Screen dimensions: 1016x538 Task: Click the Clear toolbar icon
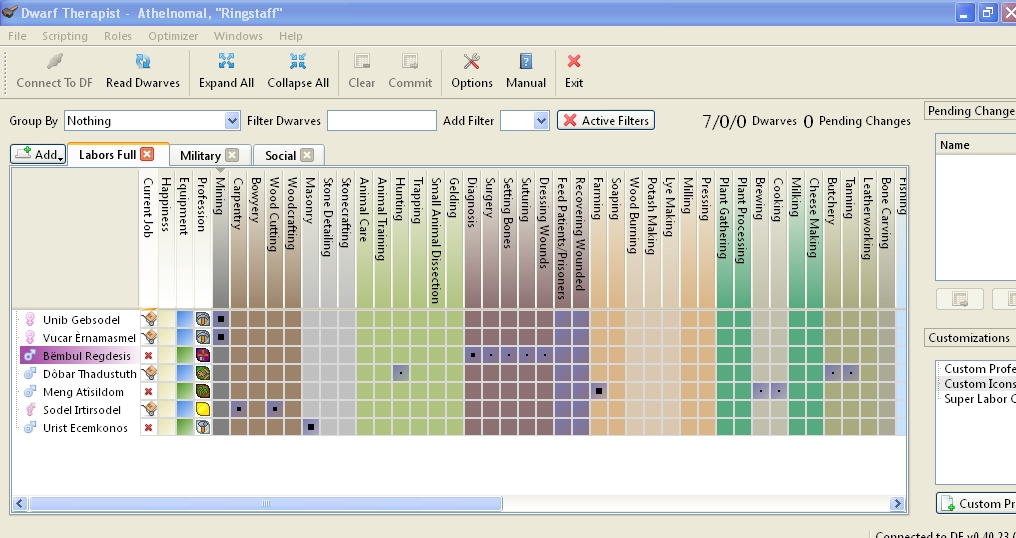(x=362, y=62)
